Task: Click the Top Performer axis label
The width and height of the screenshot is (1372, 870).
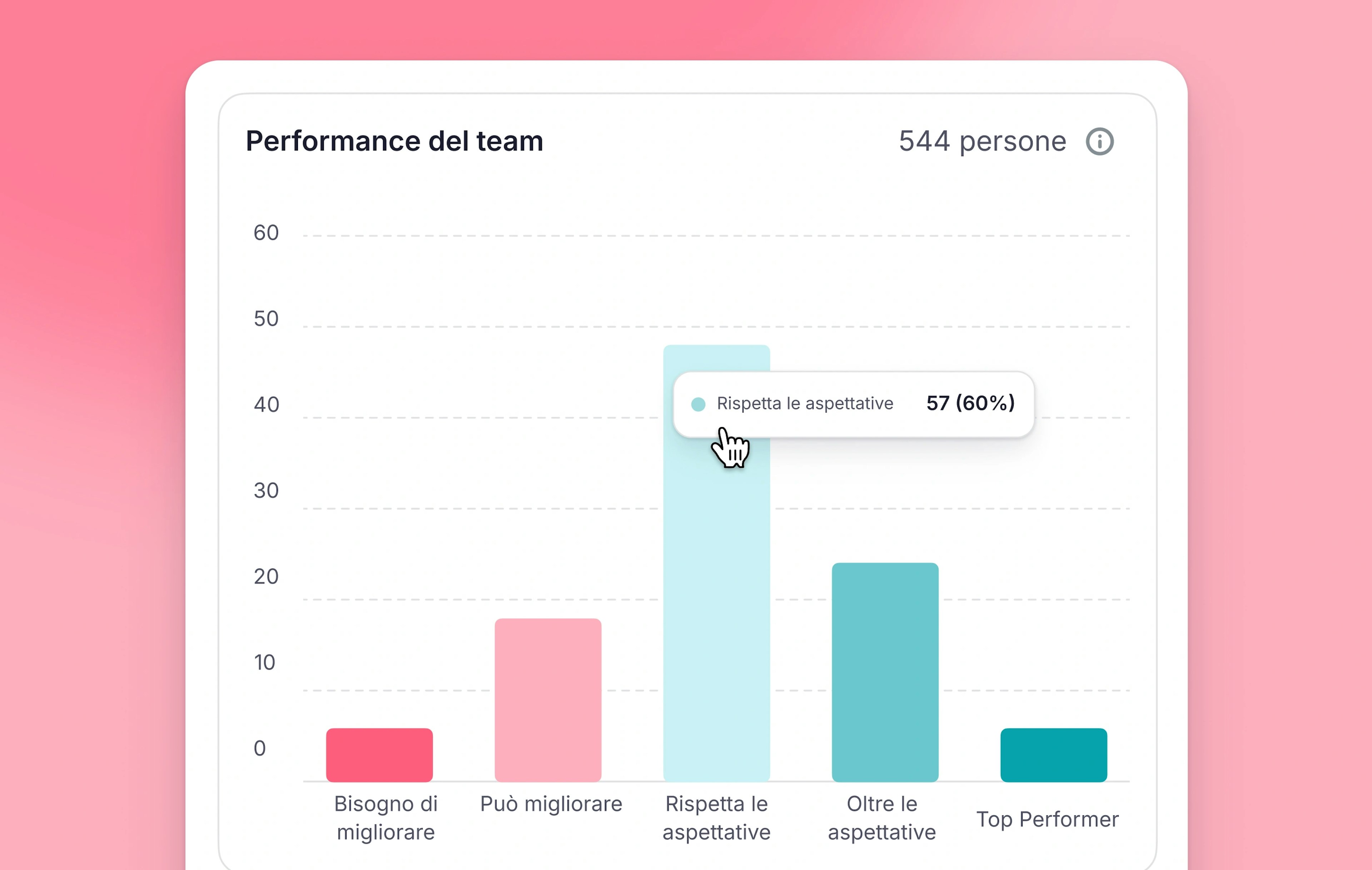Action: [1047, 819]
